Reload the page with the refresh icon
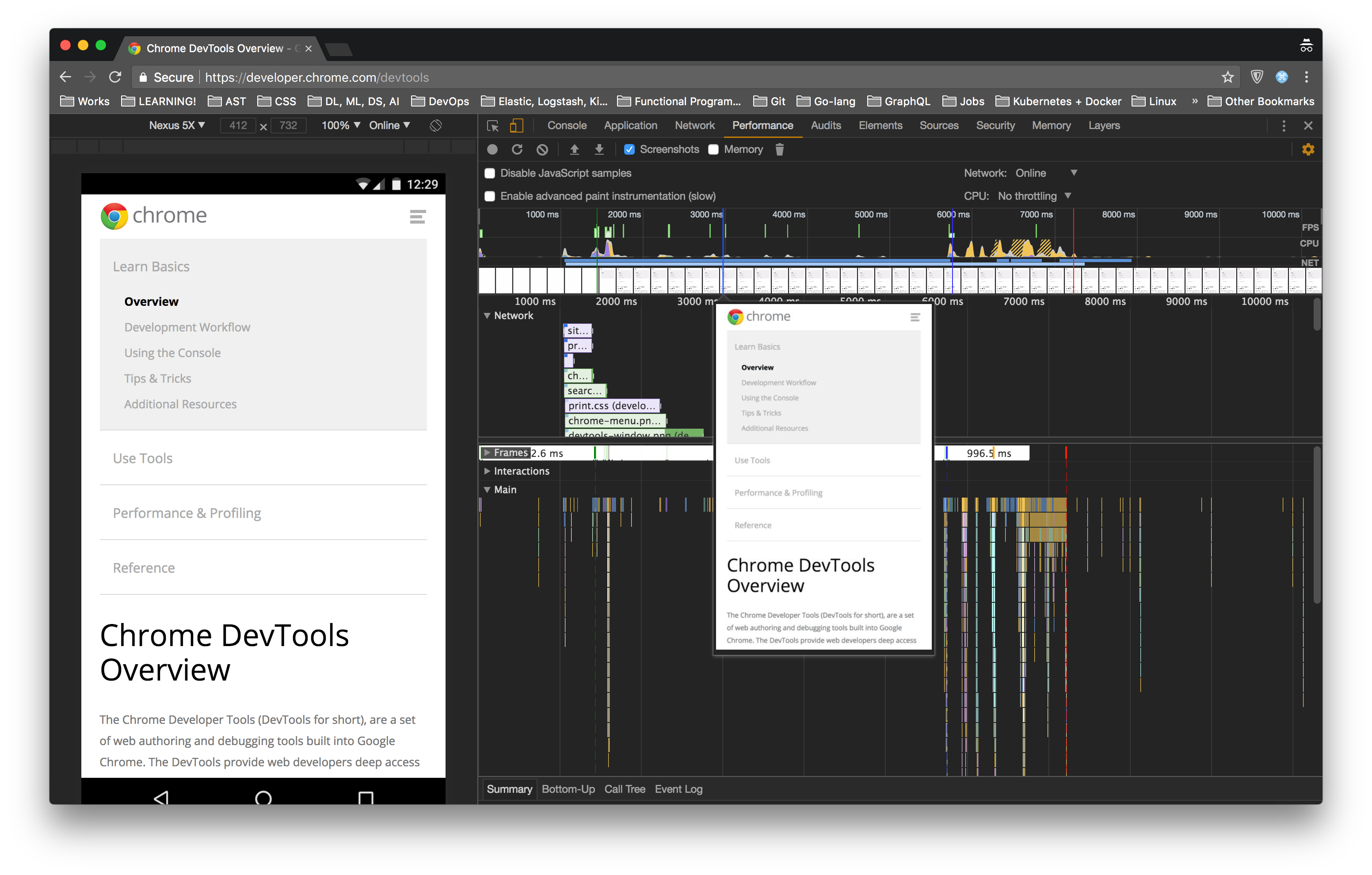Screen dimensions: 1372x875 (x=115, y=77)
